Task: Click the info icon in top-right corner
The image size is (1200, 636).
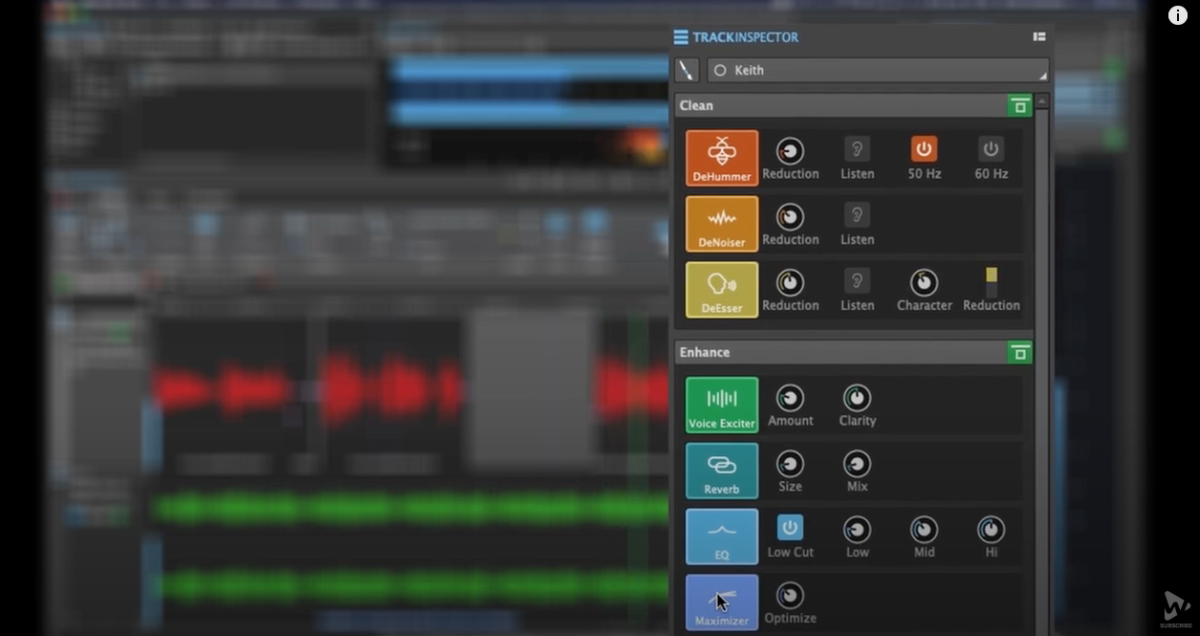Action: point(1177,15)
